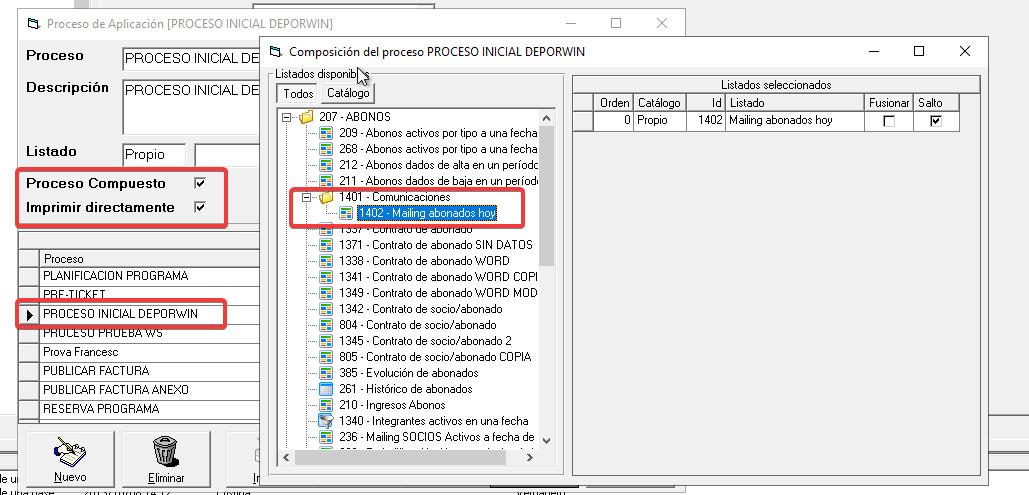1029x495 pixels.
Task: Click report icon of 385 Evolución de abonados
Action: (x=326, y=373)
